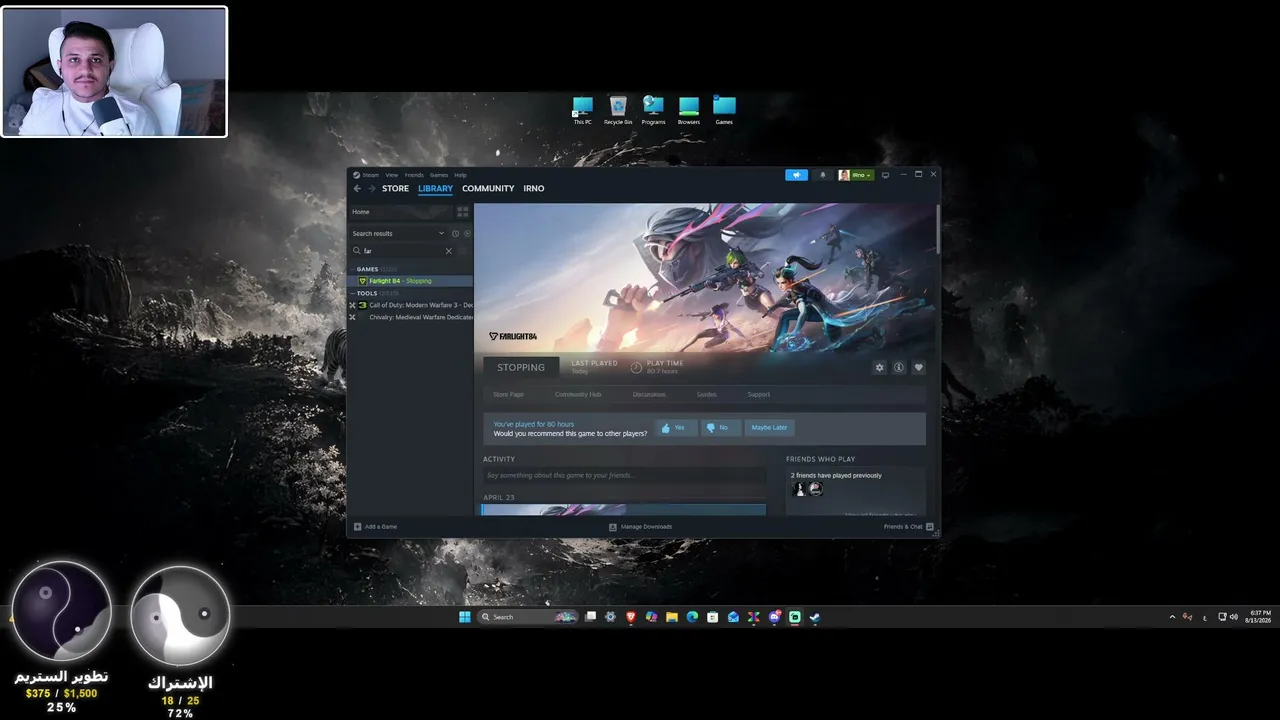This screenshot has width=1280, height=720.
Task: Open the taskbar volume control
Action: [x=1233, y=617]
